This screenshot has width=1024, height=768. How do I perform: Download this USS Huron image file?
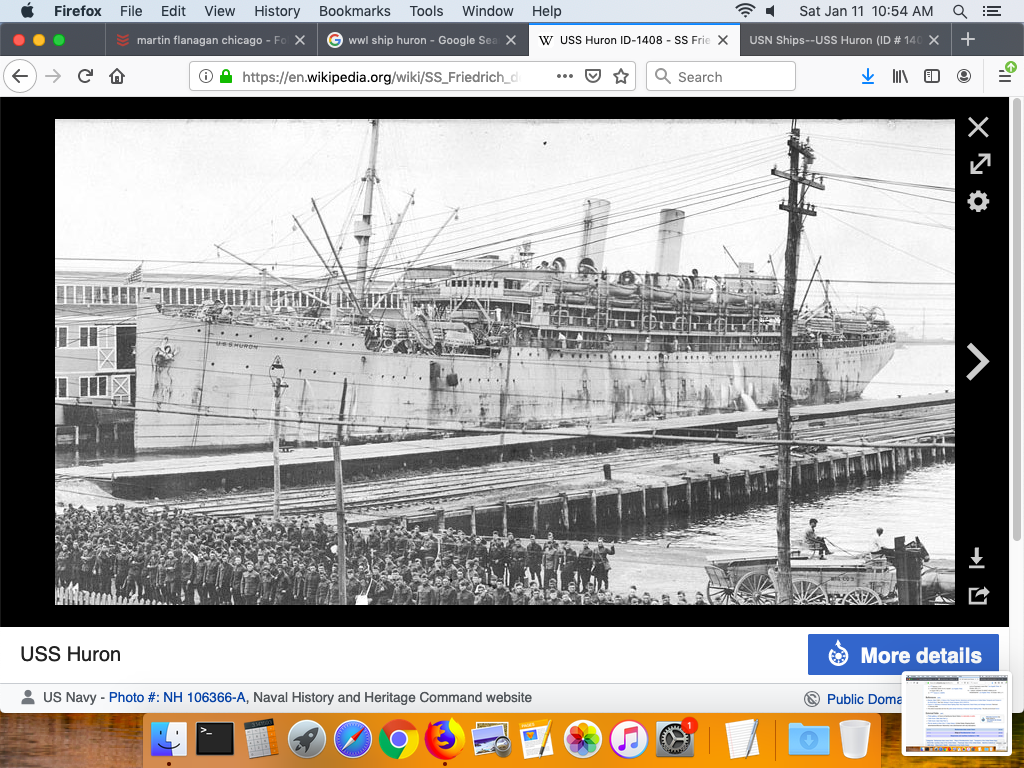(978, 558)
